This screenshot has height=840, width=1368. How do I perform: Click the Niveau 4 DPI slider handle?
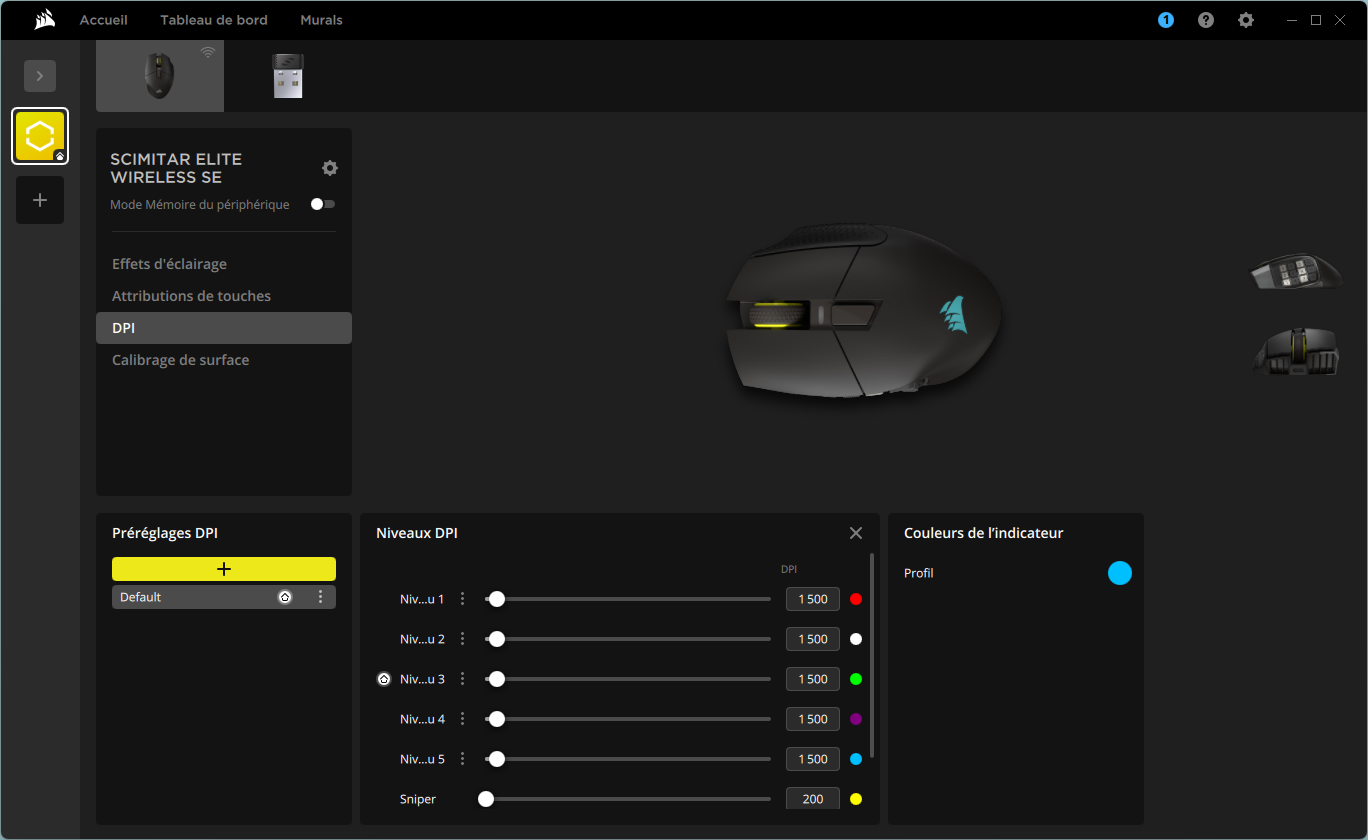[x=496, y=719]
